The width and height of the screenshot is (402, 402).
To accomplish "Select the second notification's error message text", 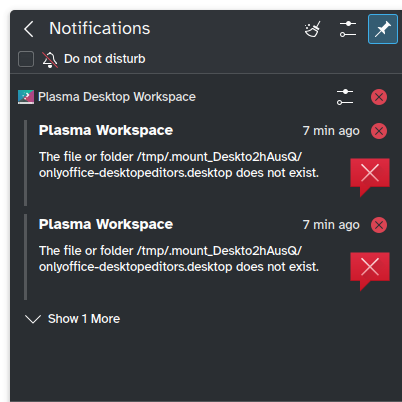I will click(179, 259).
